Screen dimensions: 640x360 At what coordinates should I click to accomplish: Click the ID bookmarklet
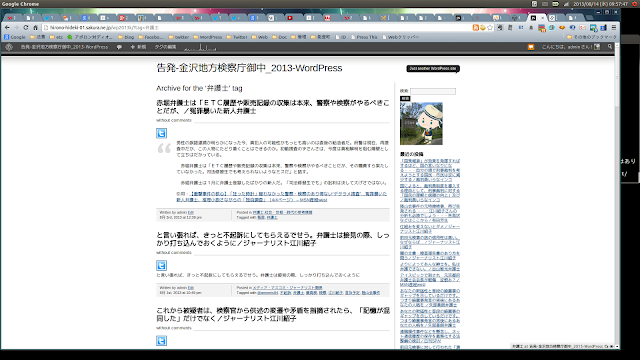tap(340, 37)
